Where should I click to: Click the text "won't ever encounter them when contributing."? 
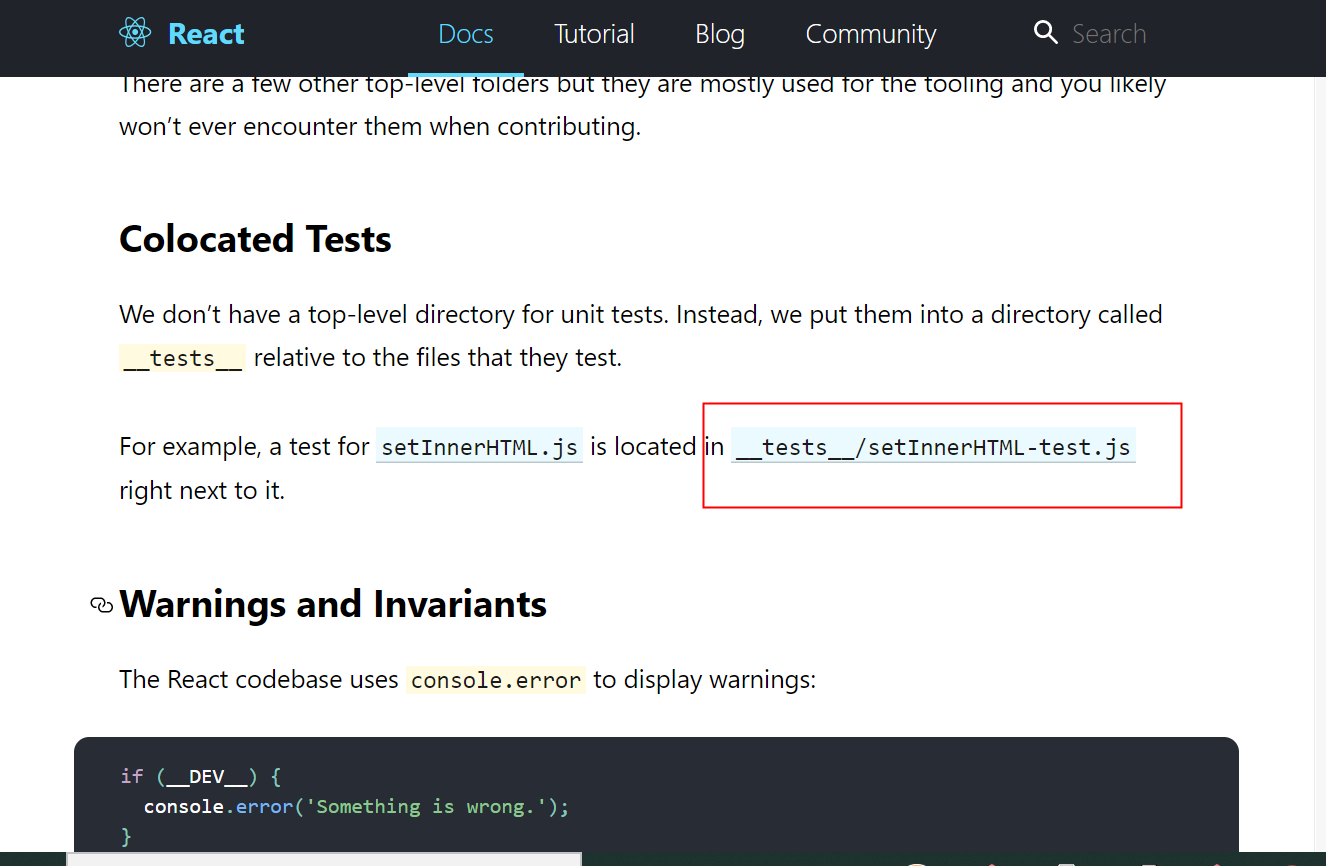point(380,127)
